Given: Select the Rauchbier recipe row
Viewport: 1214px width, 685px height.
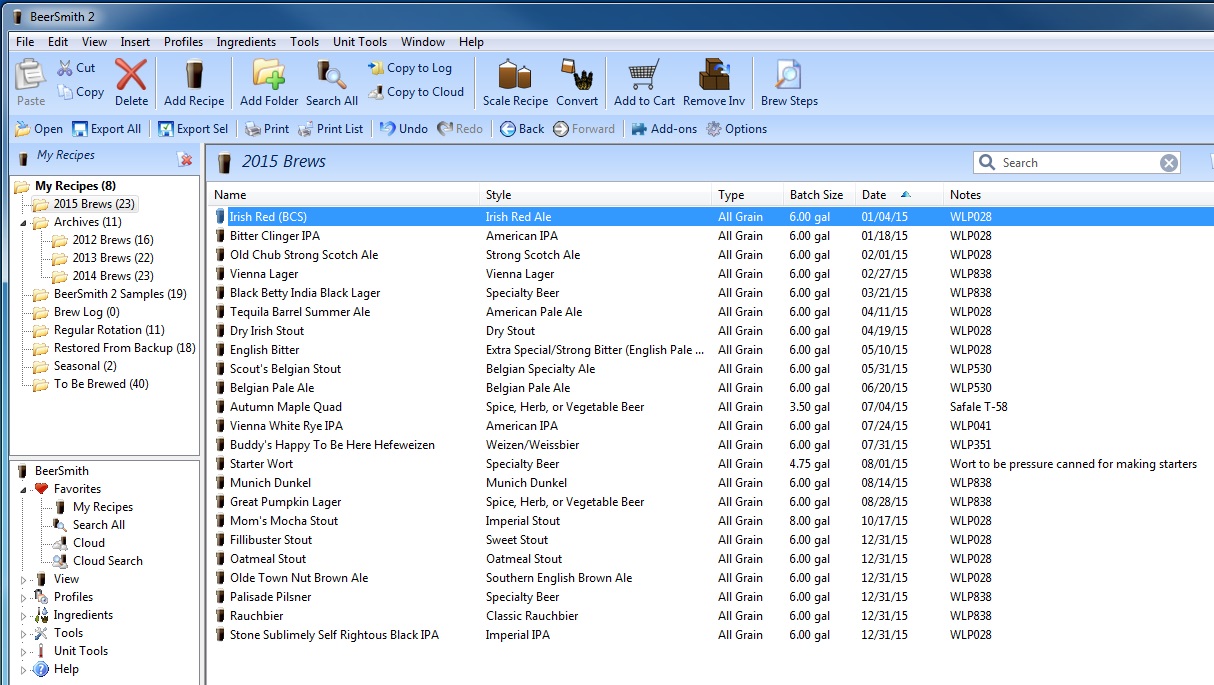Looking at the screenshot, I should [711, 616].
